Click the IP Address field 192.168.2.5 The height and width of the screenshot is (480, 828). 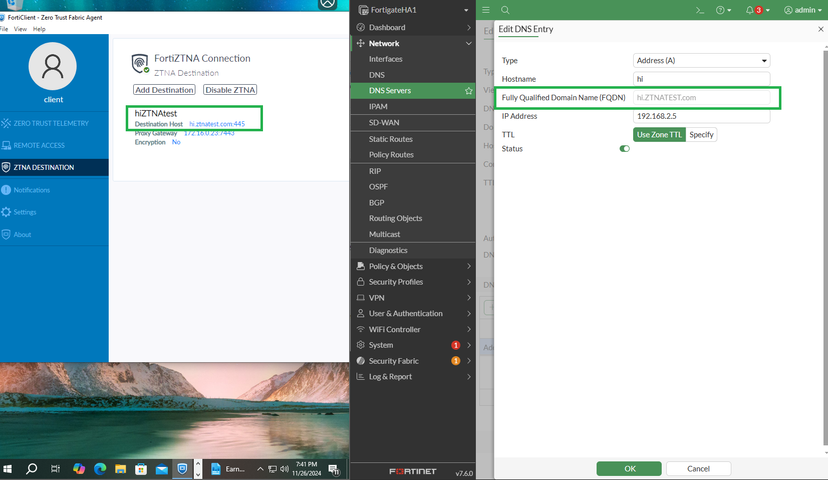[701, 116]
